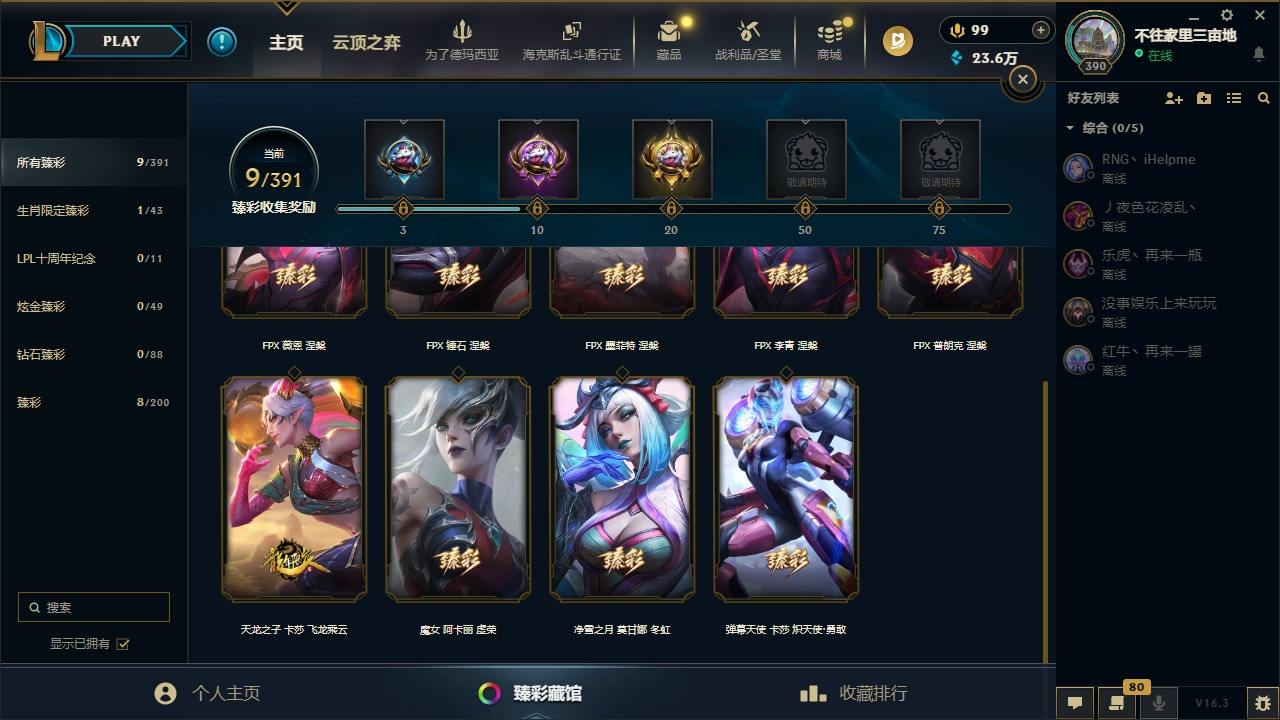Click the 20 milestone lock on progress bar
This screenshot has width=1280, height=720.
click(x=671, y=208)
